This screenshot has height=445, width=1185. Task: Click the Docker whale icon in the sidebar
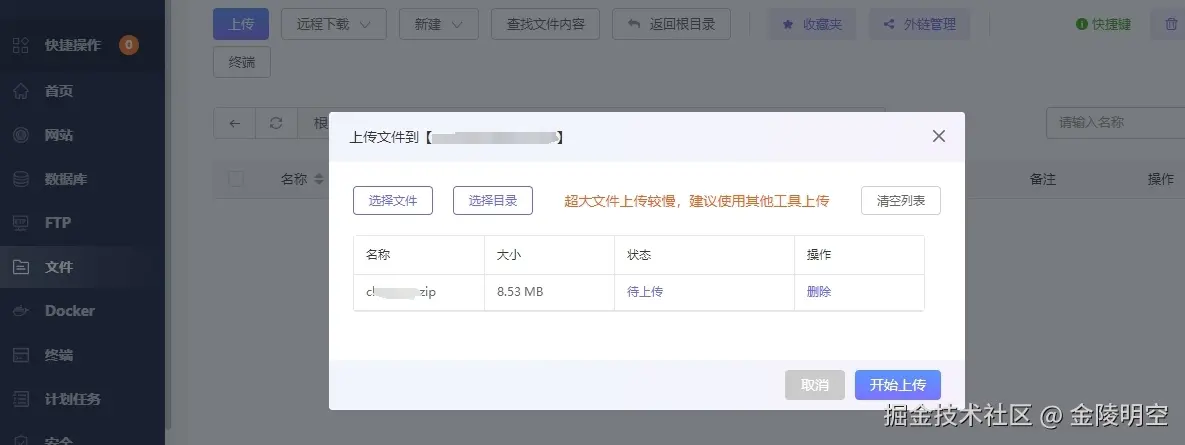point(21,311)
